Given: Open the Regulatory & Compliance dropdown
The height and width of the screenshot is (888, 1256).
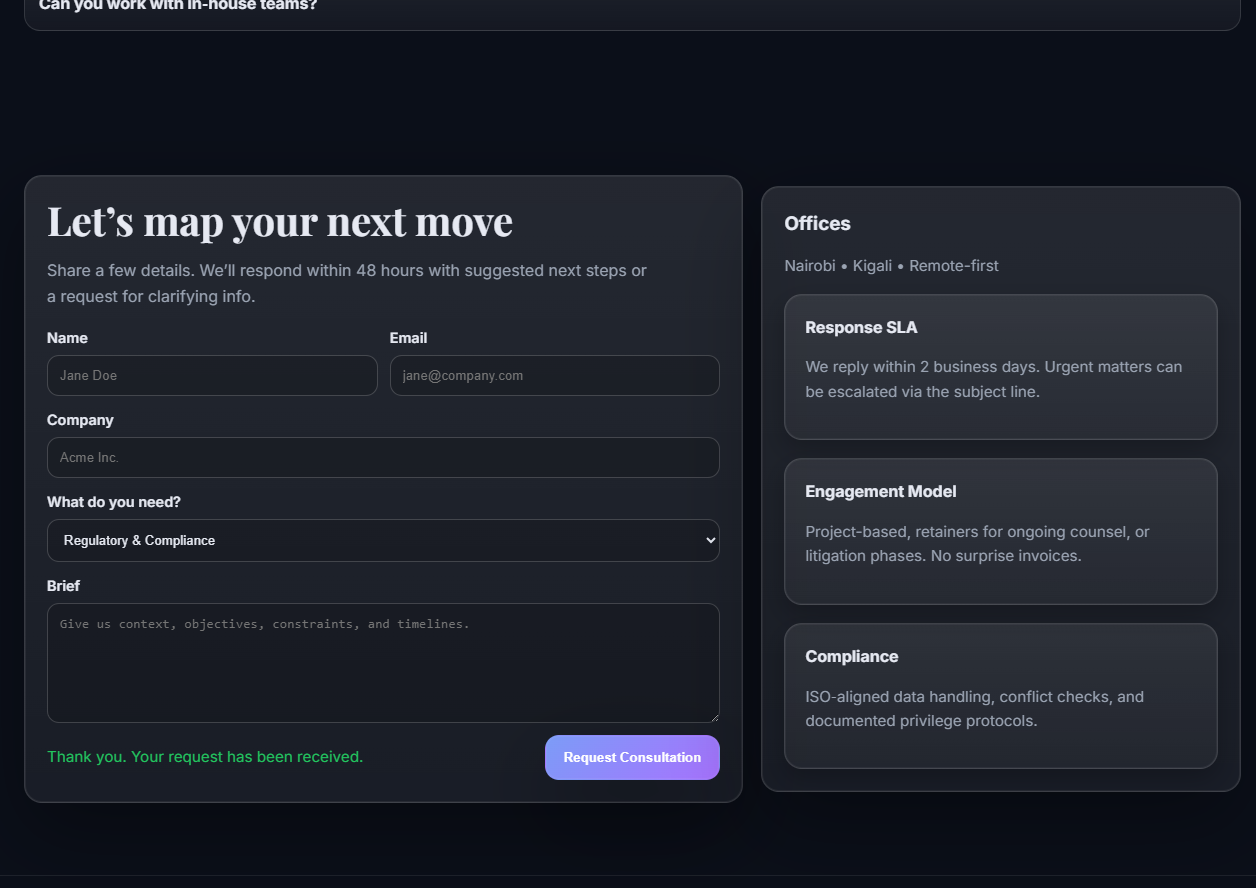Looking at the screenshot, I should tap(383, 541).
